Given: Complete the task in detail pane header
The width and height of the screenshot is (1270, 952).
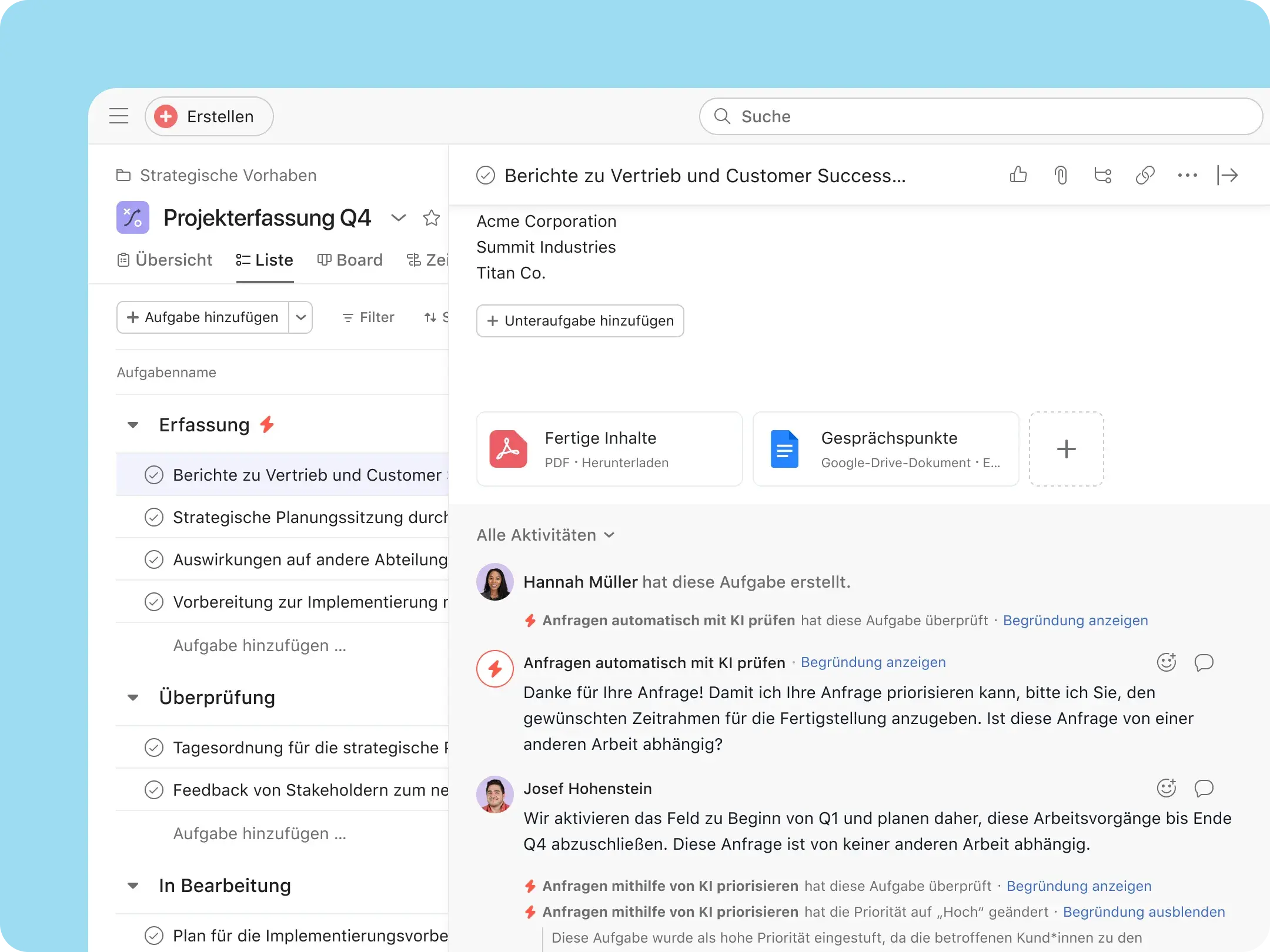Looking at the screenshot, I should click(486, 175).
